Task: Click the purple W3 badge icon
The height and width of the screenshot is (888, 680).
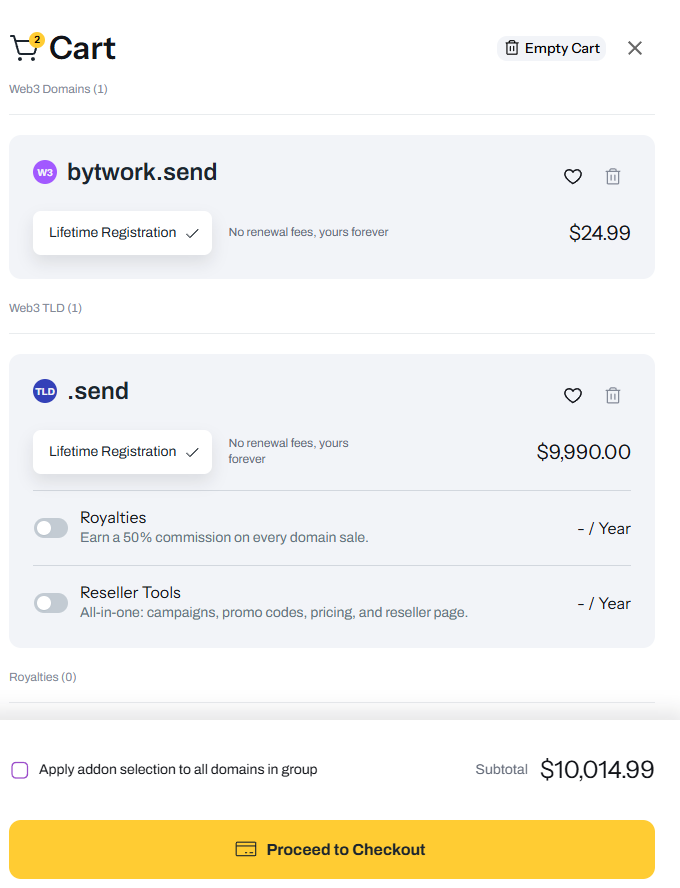Action: (45, 172)
